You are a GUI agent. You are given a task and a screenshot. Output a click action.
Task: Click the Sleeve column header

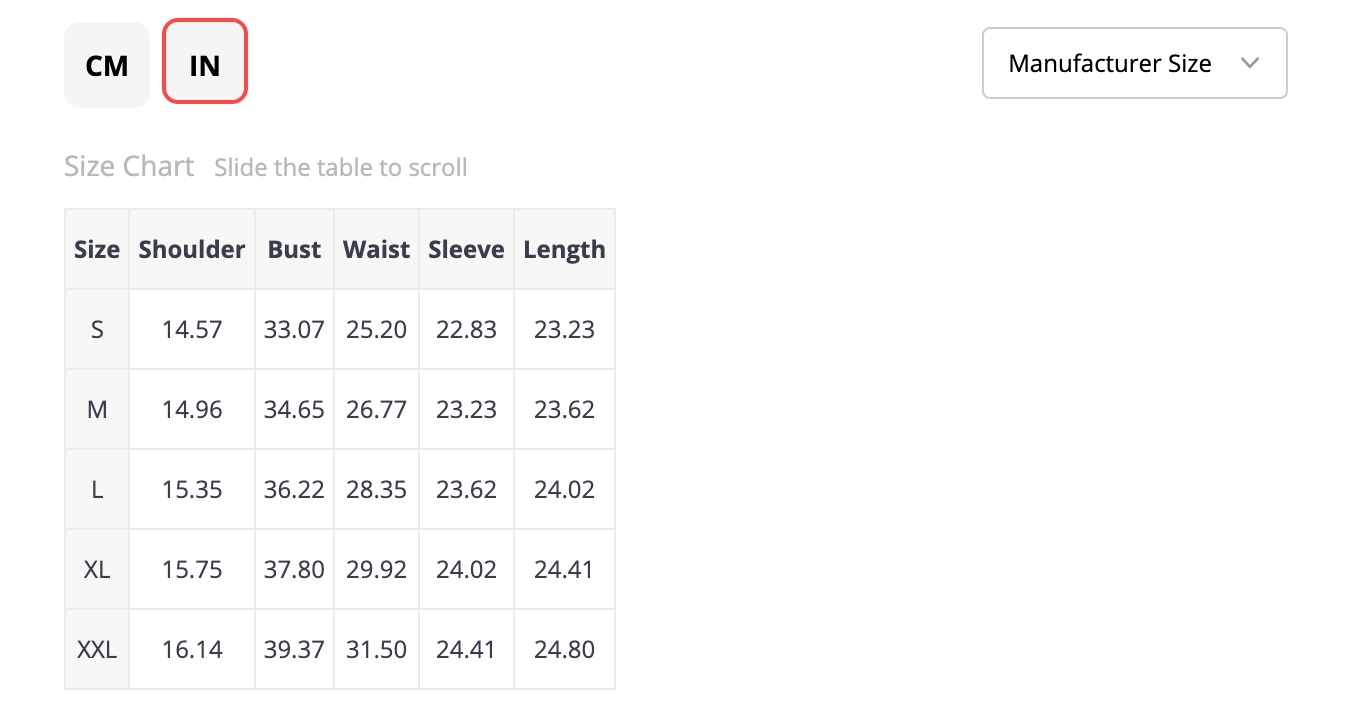466,250
